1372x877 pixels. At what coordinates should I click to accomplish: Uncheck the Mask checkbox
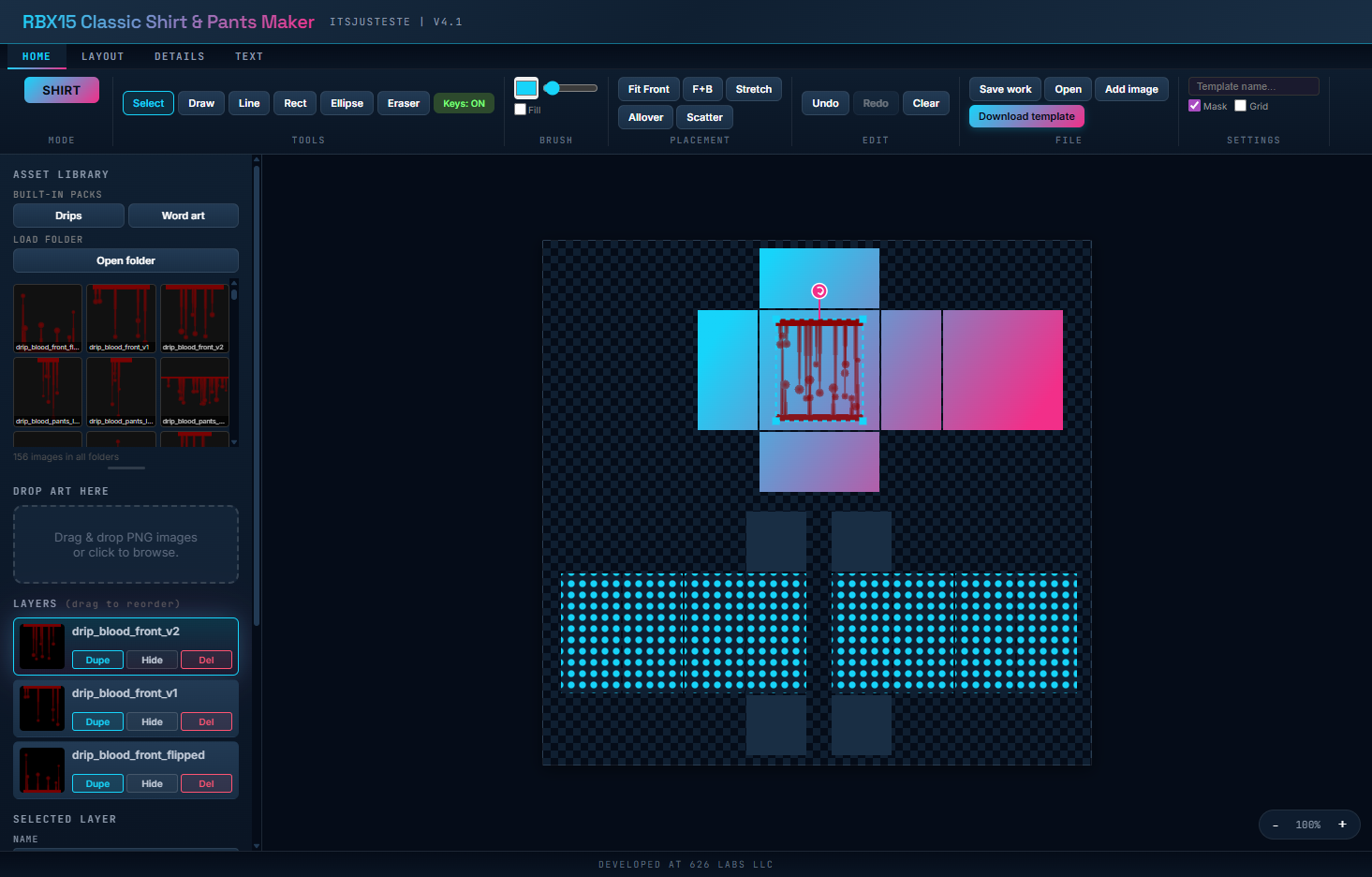1195,106
